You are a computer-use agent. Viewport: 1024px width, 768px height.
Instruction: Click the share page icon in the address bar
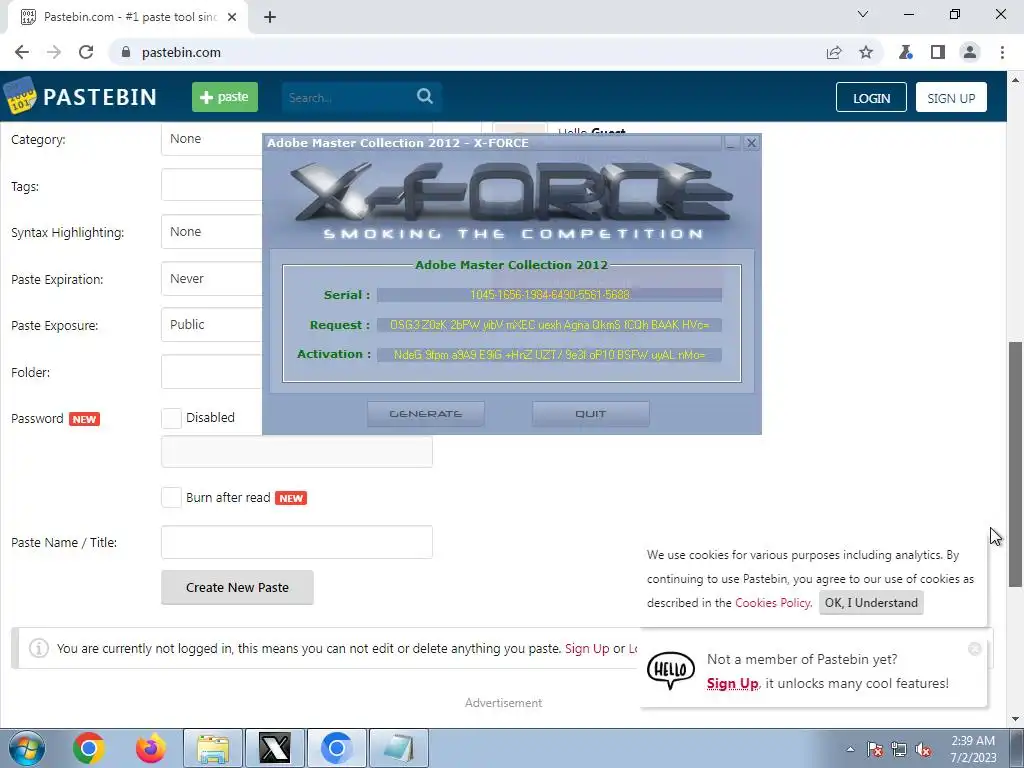[x=834, y=52]
